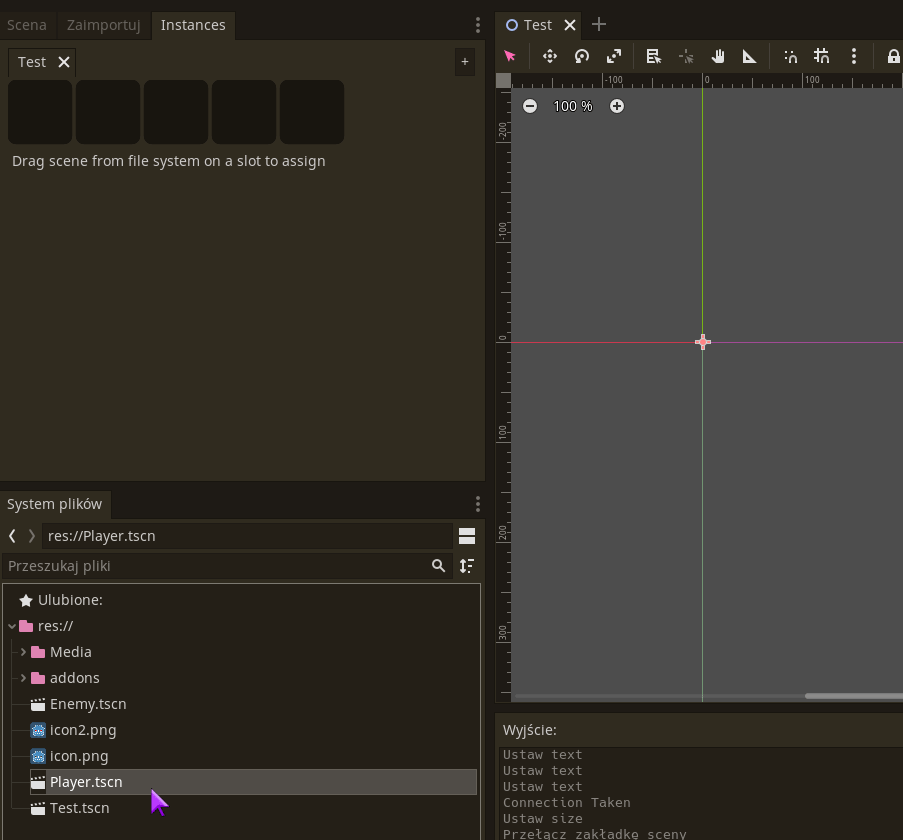
Task: Go back in file system history
Action: [12, 536]
